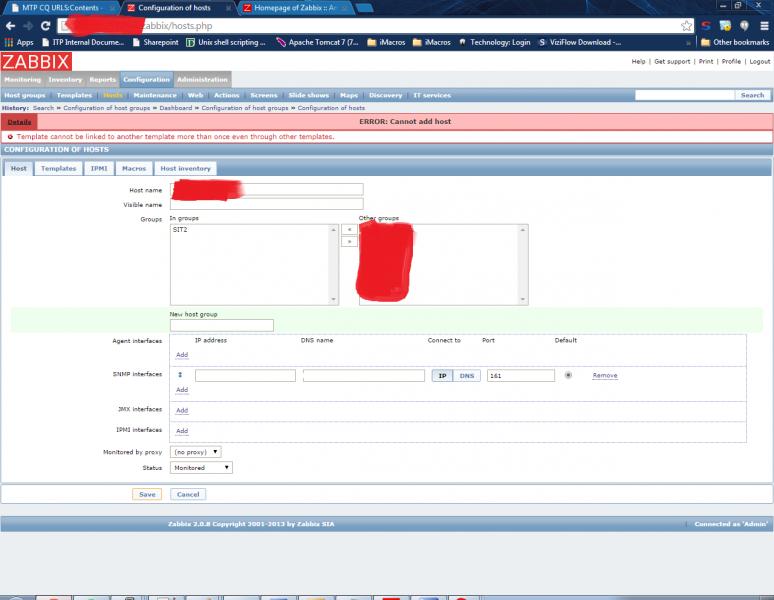
Task: Open the Status dropdown showing Monitored
Action: (x=201, y=467)
